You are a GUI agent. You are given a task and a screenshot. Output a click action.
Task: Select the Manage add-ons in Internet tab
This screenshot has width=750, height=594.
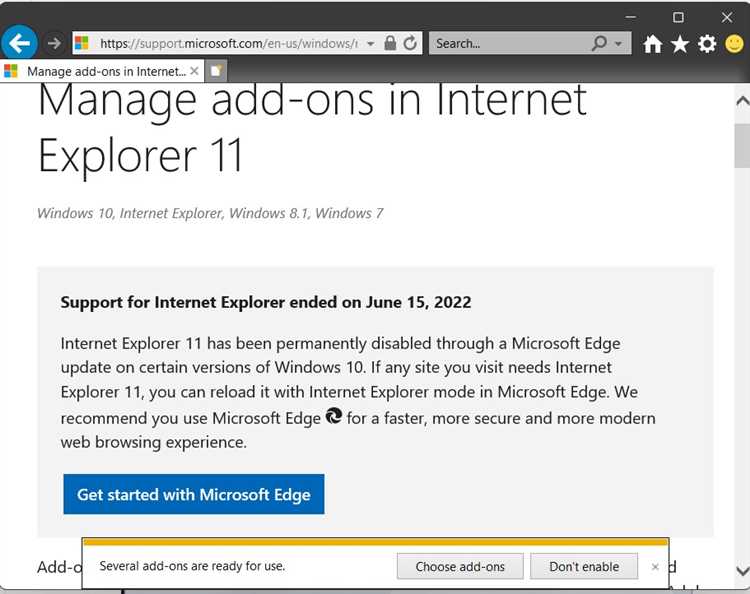pos(100,71)
